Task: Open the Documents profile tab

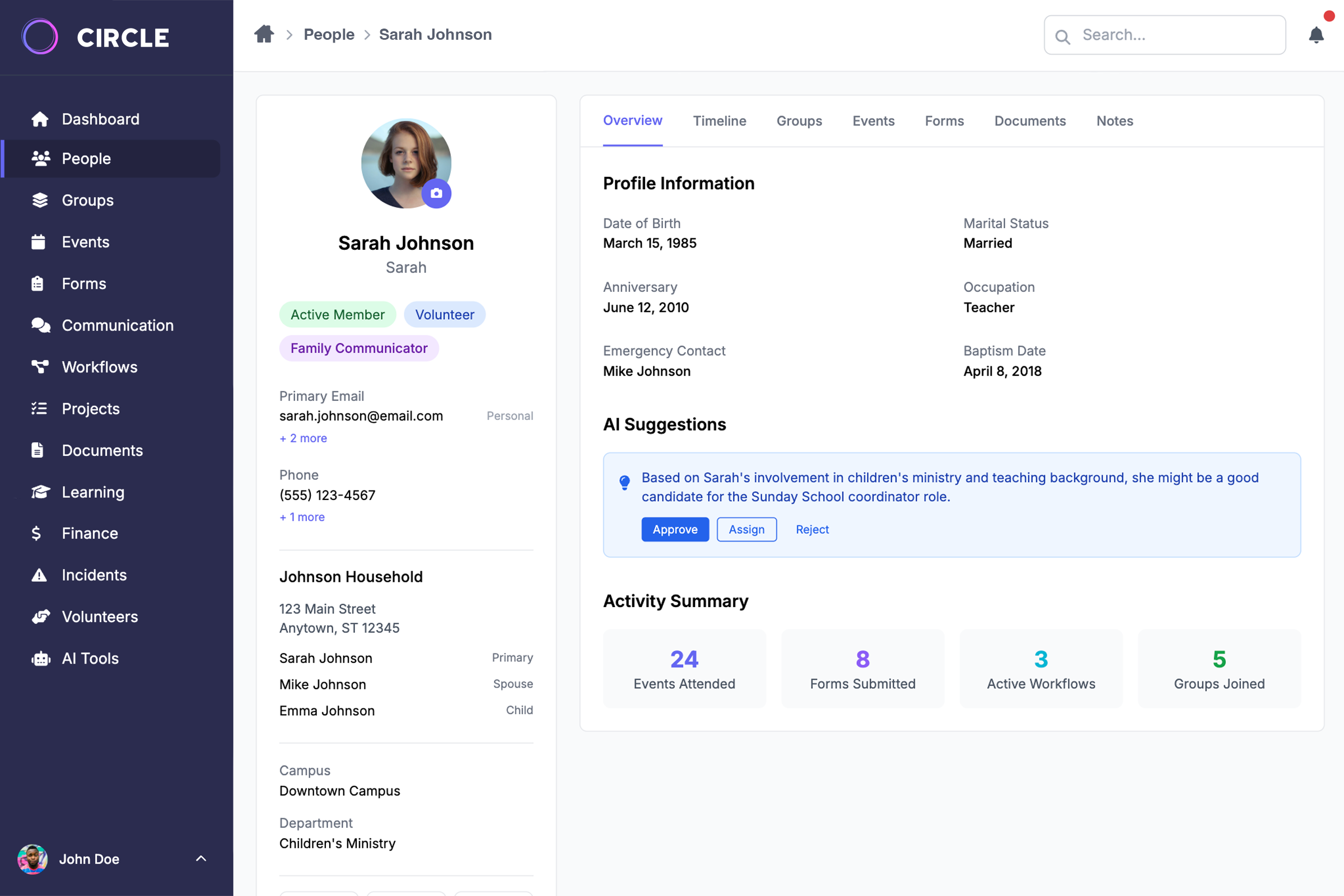Action: point(1030,120)
